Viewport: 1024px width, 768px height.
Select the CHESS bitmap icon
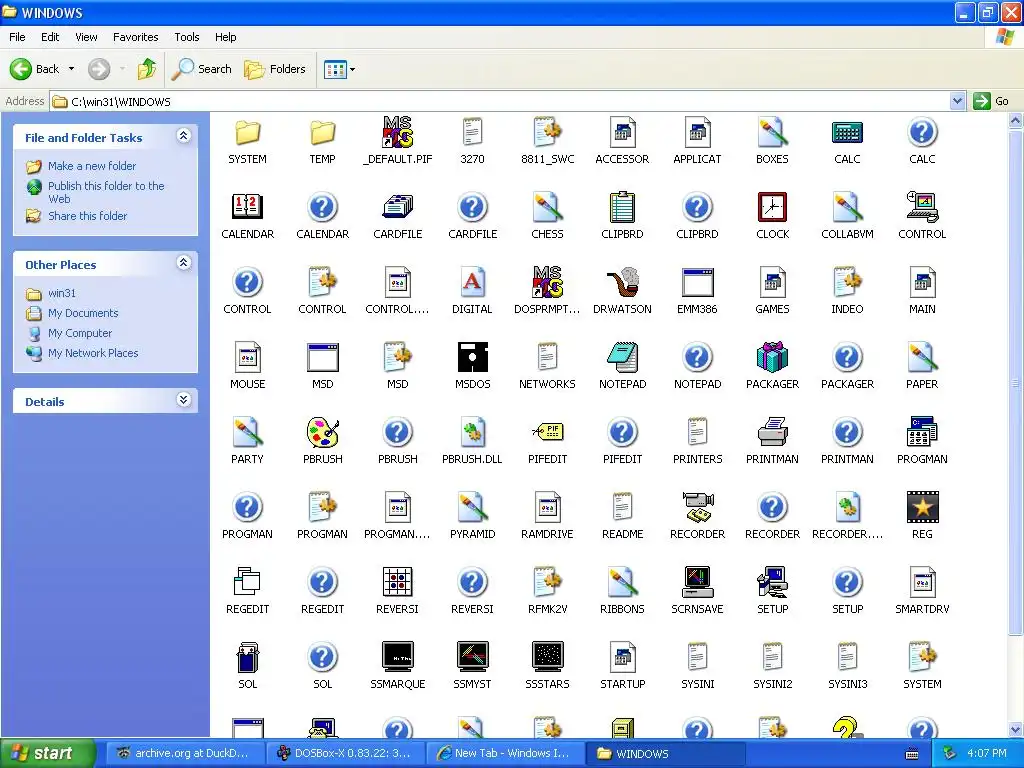pyautogui.click(x=547, y=208)
